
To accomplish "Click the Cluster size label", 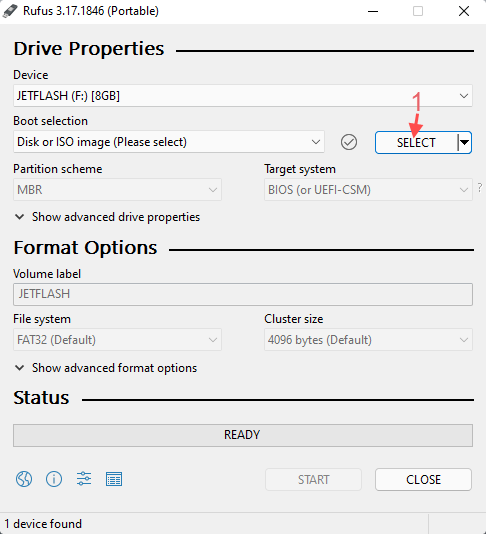I will (x=294, y=319).
